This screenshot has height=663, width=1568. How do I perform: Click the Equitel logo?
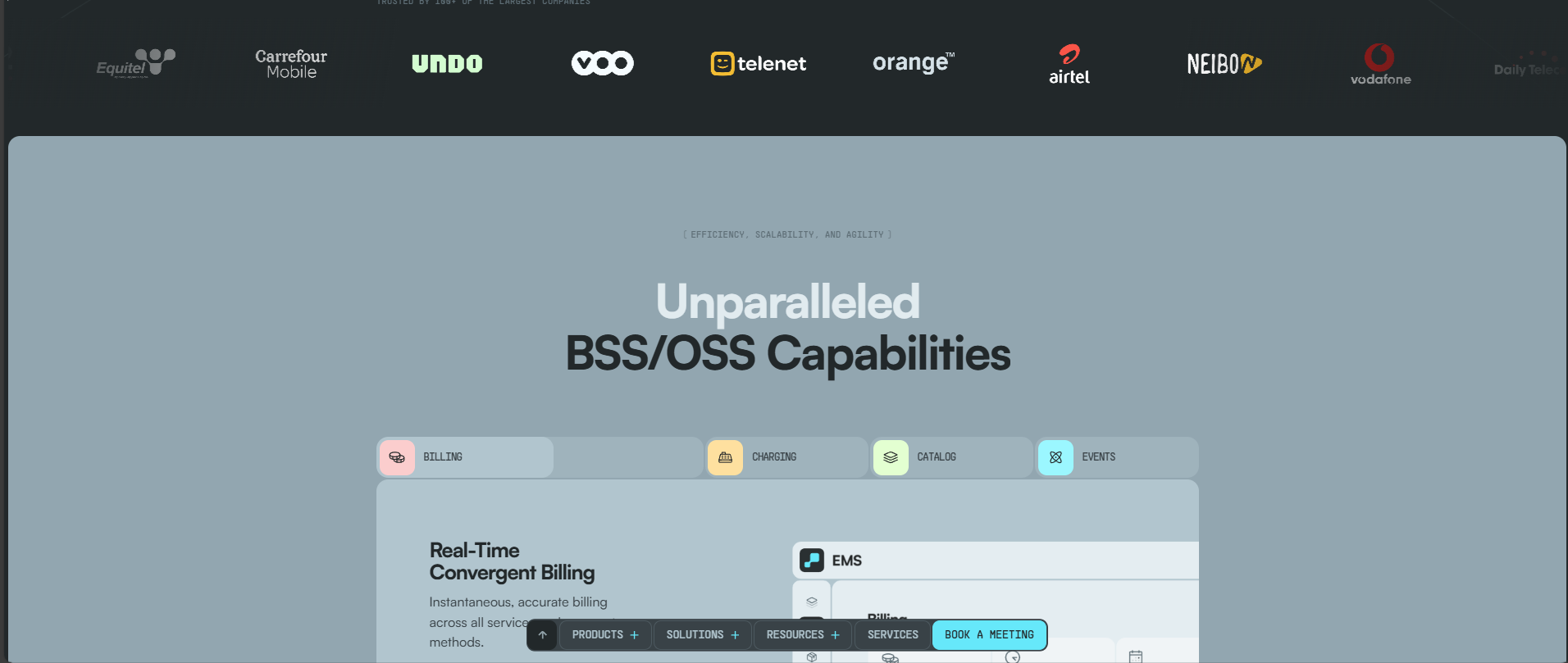(135, 63)
